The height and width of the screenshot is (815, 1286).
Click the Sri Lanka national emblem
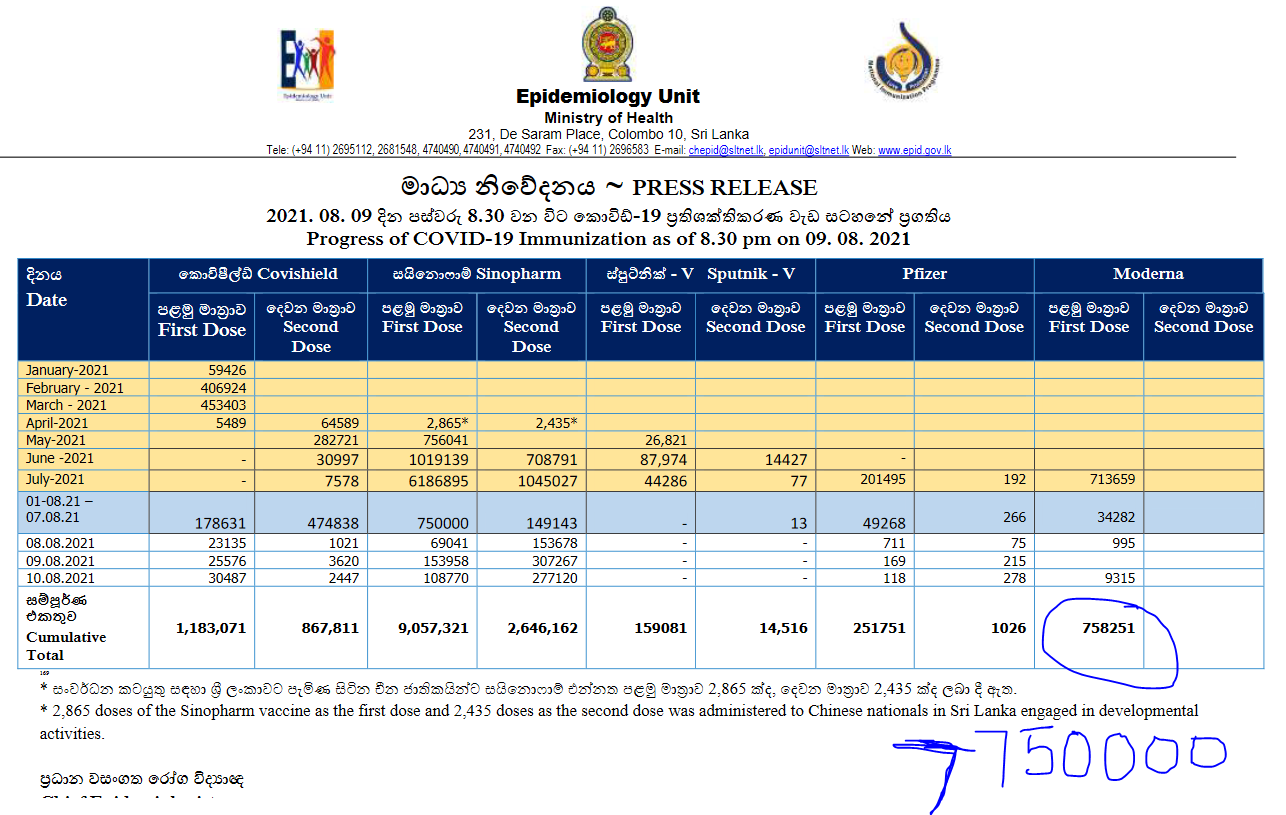tap(607, 45)
